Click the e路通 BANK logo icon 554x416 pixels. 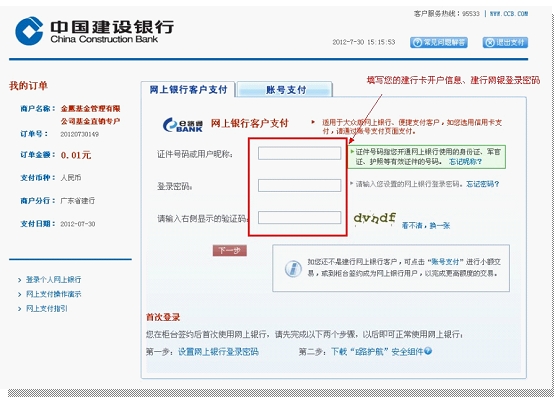tap(183, 125)
